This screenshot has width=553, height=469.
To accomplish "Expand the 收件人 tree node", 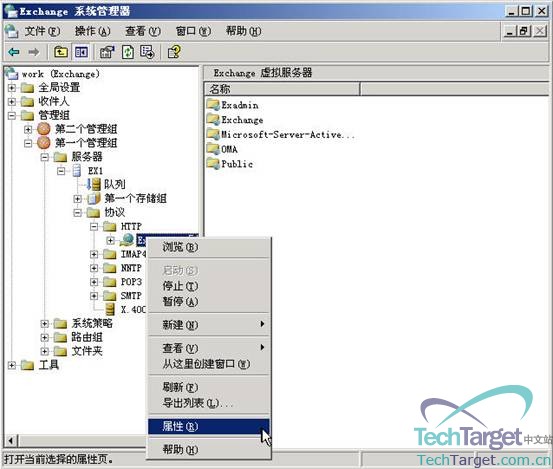I will 12,102.
